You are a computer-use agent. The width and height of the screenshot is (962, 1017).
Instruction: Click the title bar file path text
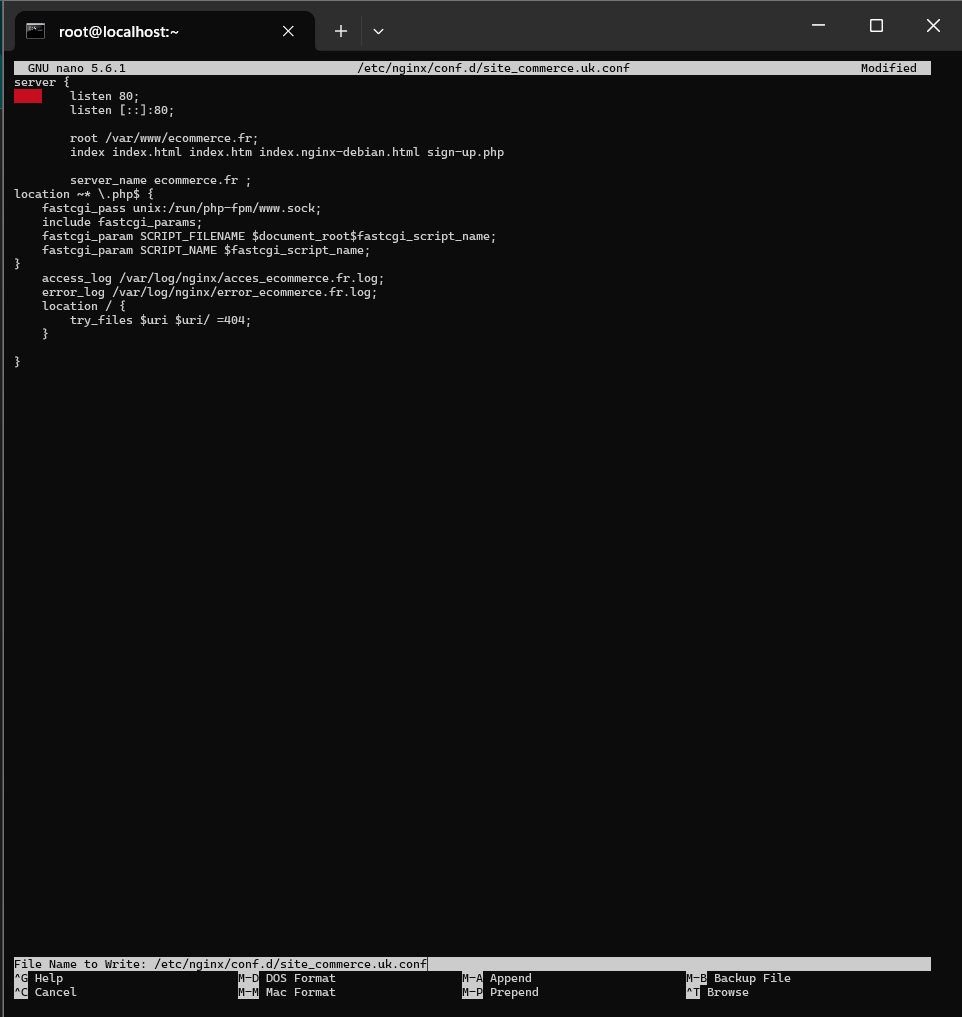(493, 68)
